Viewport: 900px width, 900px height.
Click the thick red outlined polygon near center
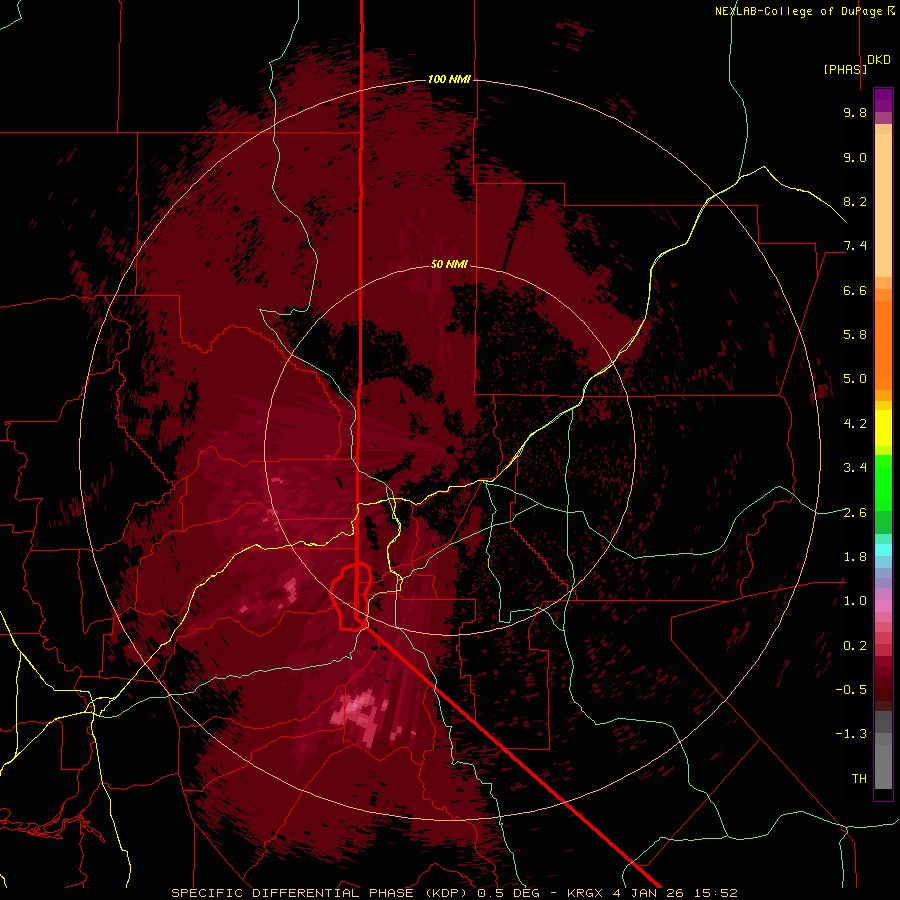pos(351,597)
